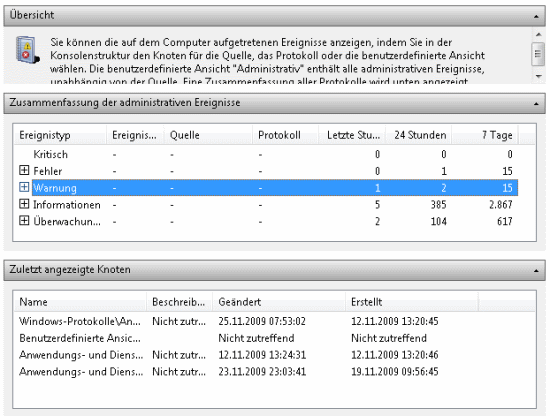
Task: Collapse the Zusammenfassung der administrativen Ereignisse section arrow
Action: tap(536, 104)
